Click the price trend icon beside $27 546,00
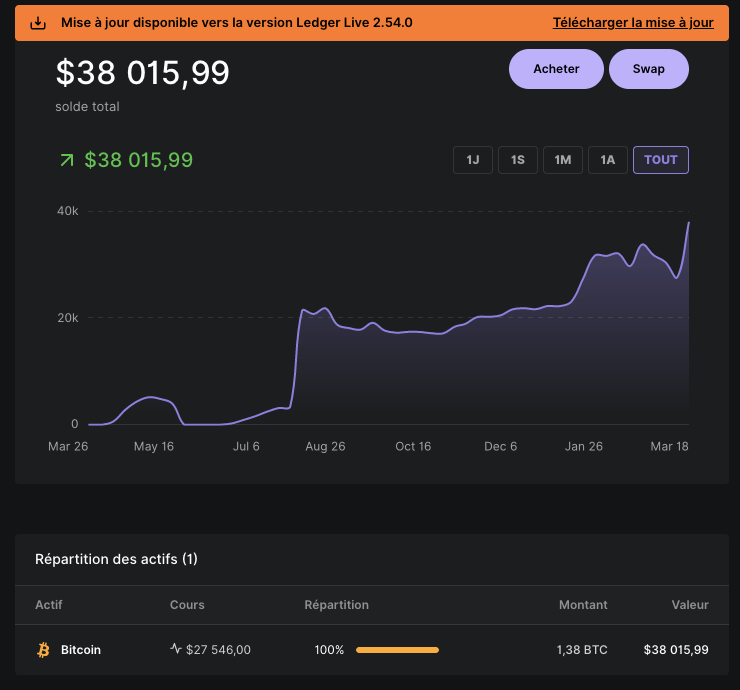Screen dimensions: 740x690 pyautogui.click(x=176, y=649)
